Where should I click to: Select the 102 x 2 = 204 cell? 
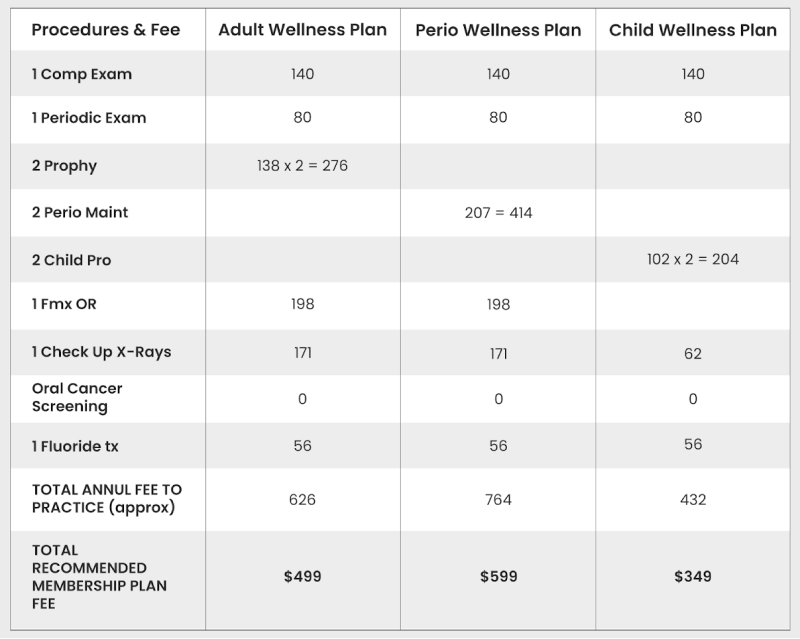coord(693,259)
